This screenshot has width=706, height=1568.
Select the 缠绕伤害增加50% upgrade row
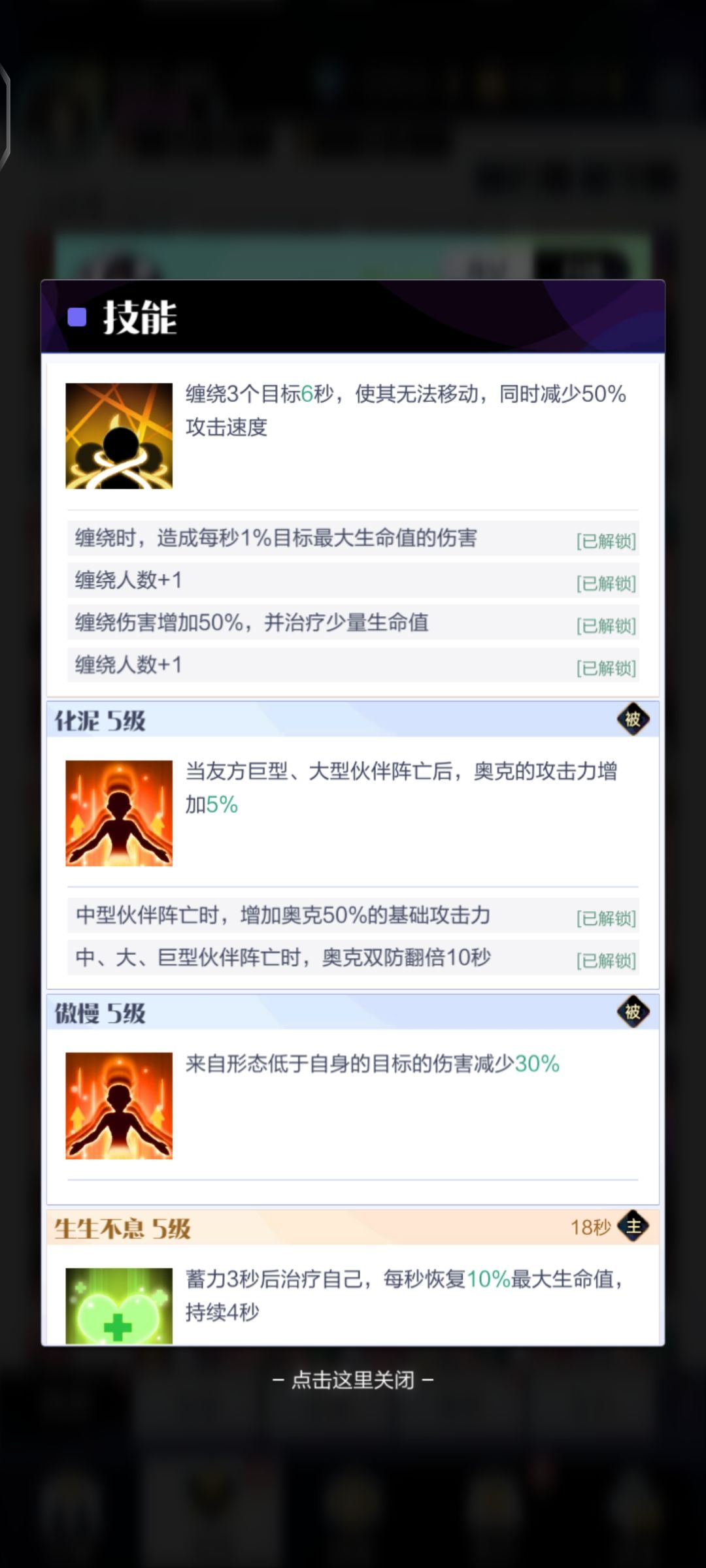[353, 623]
